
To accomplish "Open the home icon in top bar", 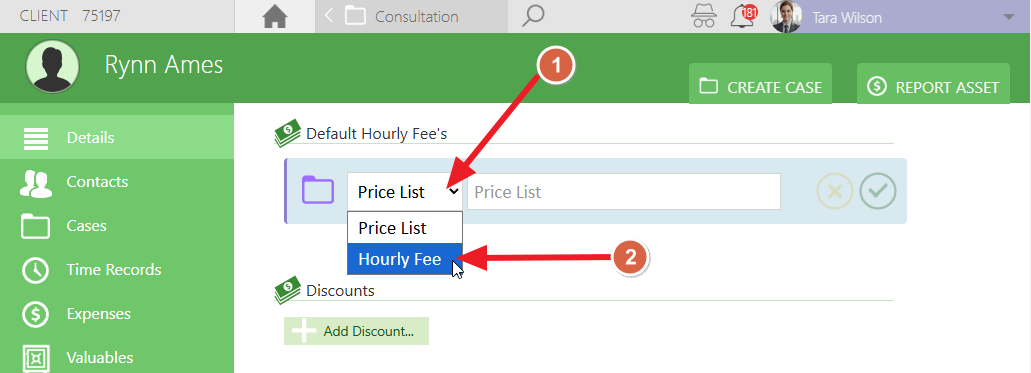I will pyautogui.click(x=276, y=16).
